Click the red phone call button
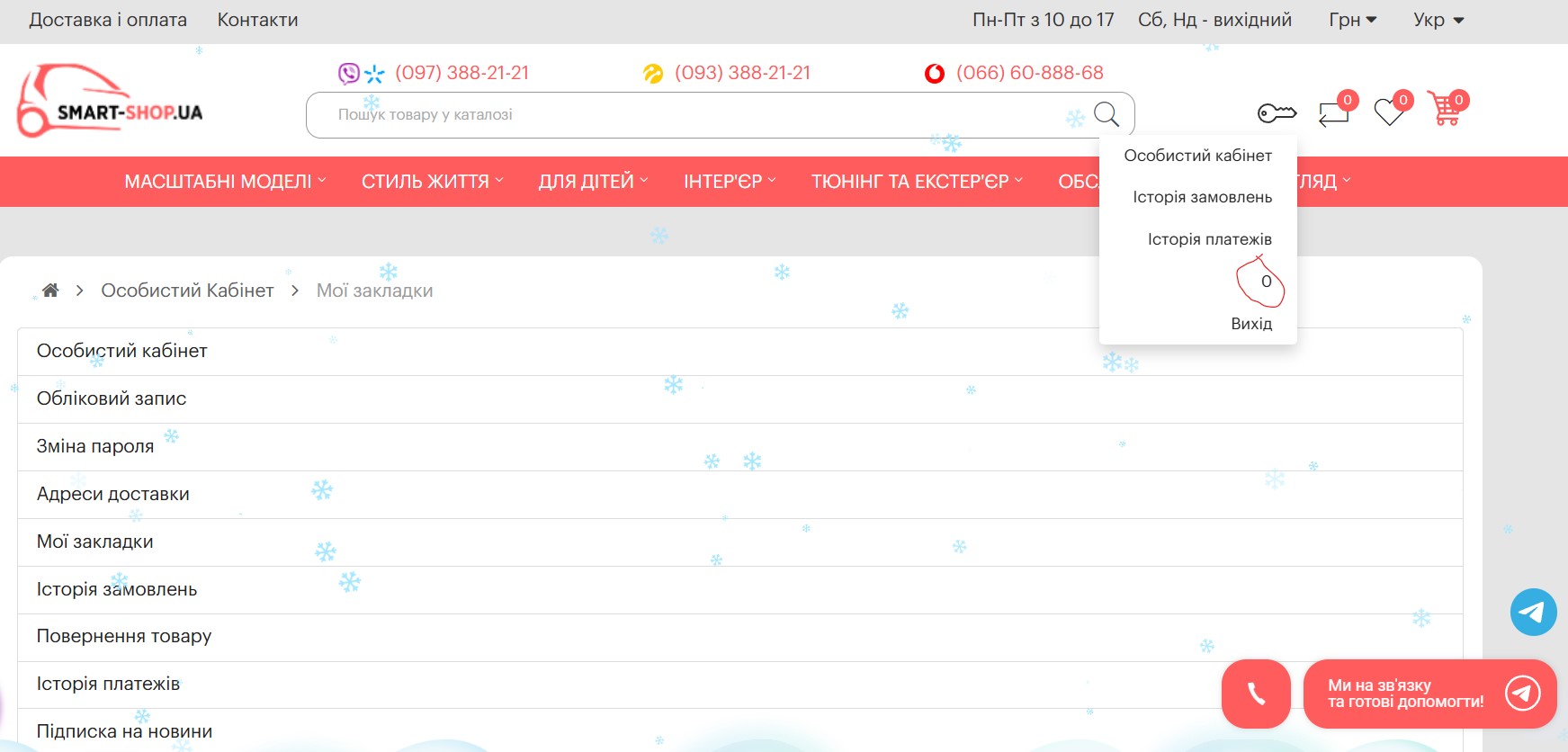 [1256, 694]
